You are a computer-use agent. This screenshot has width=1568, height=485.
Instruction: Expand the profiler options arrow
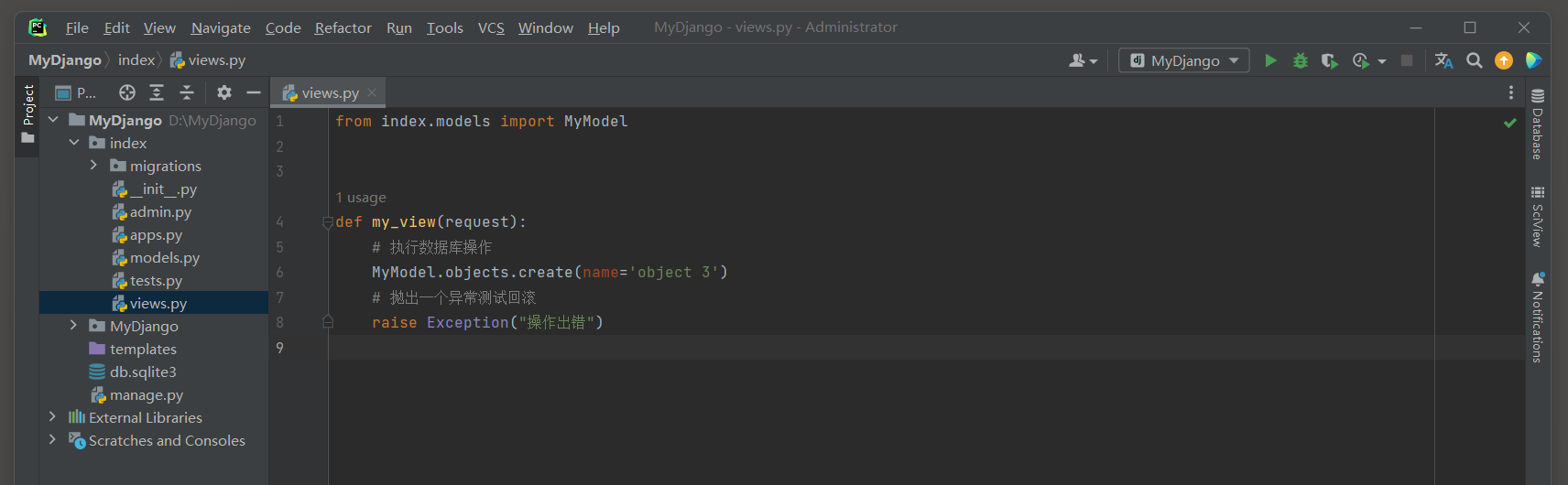click(x=1381, y=61)
